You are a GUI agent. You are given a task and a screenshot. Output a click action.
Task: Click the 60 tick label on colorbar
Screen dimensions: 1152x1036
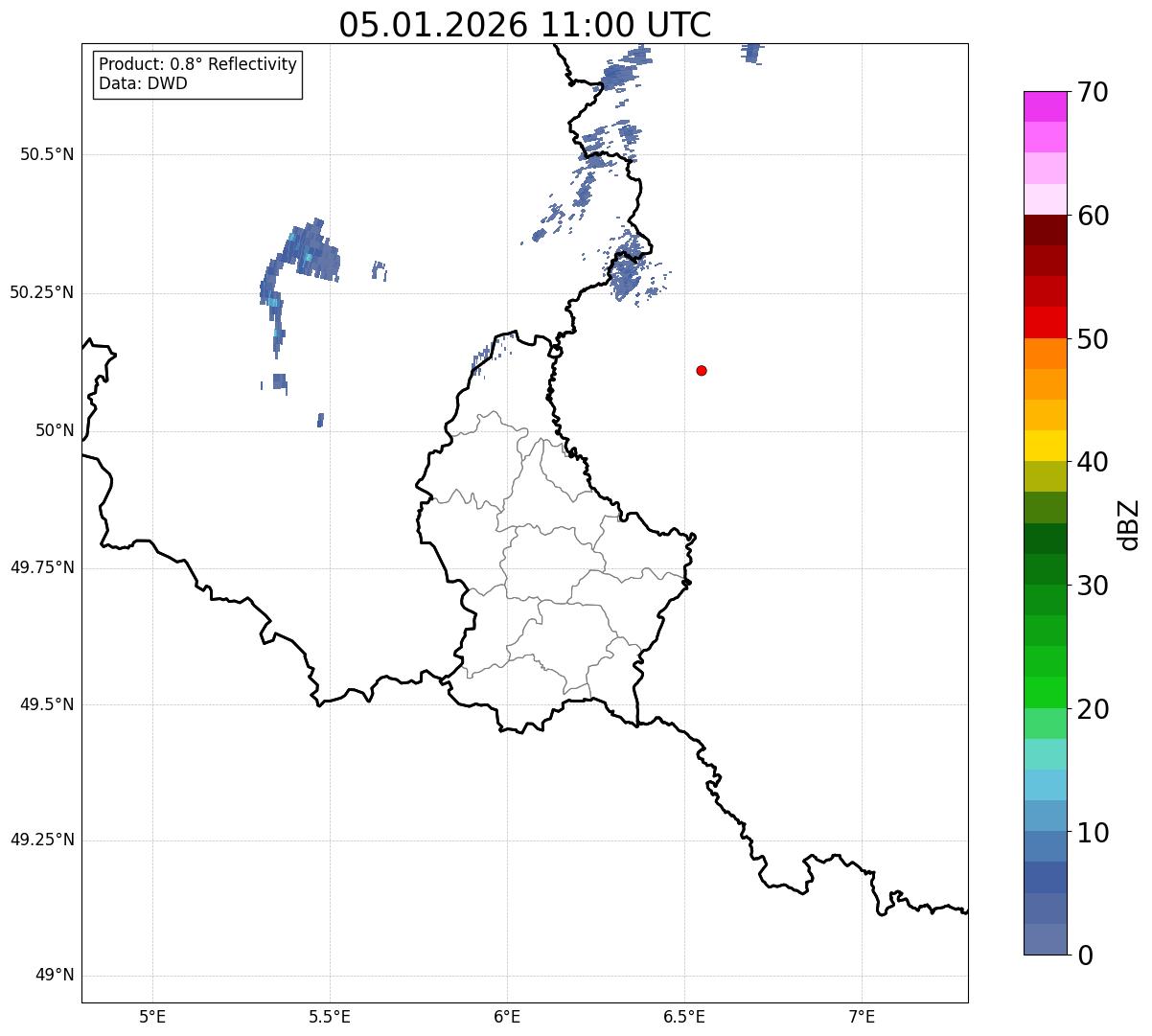pos(1093,216)
